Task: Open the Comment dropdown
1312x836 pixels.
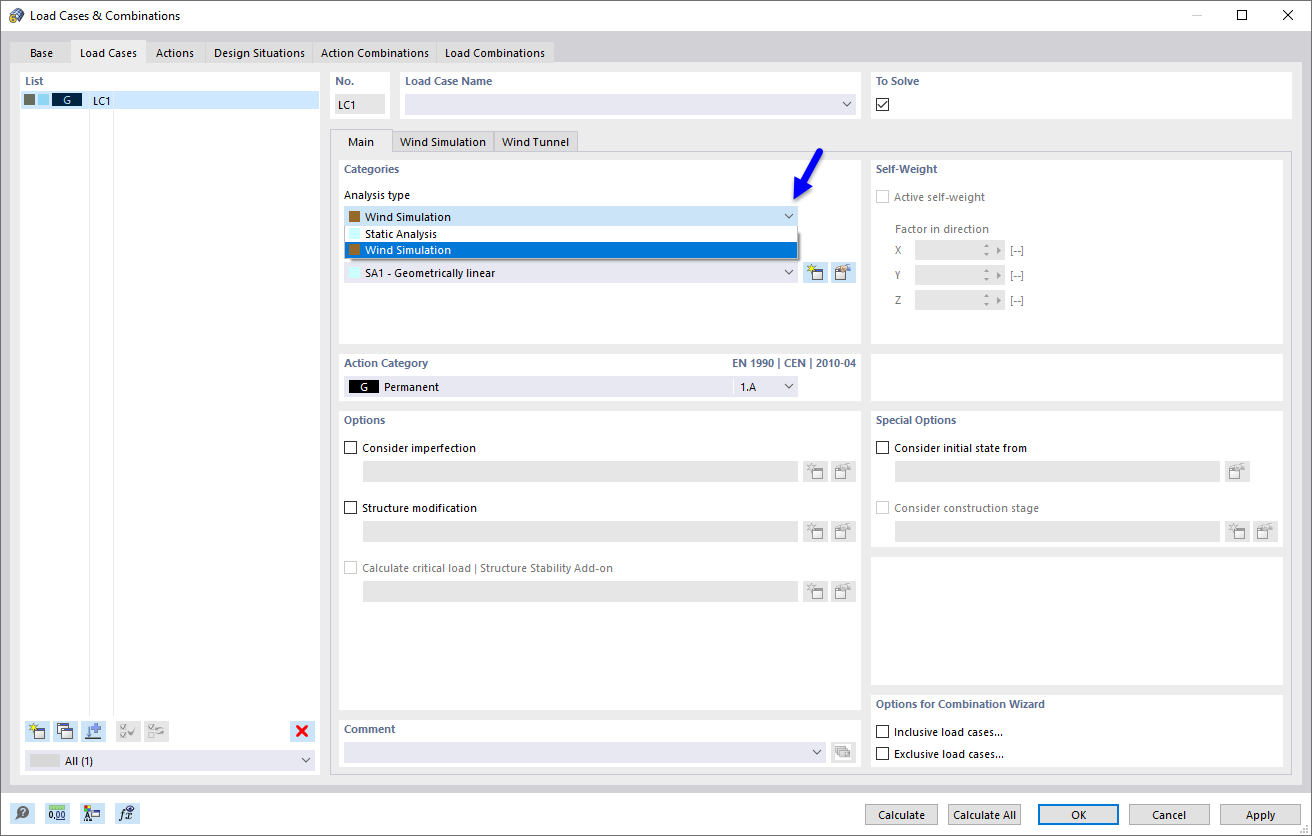Action: coord(818,752)
